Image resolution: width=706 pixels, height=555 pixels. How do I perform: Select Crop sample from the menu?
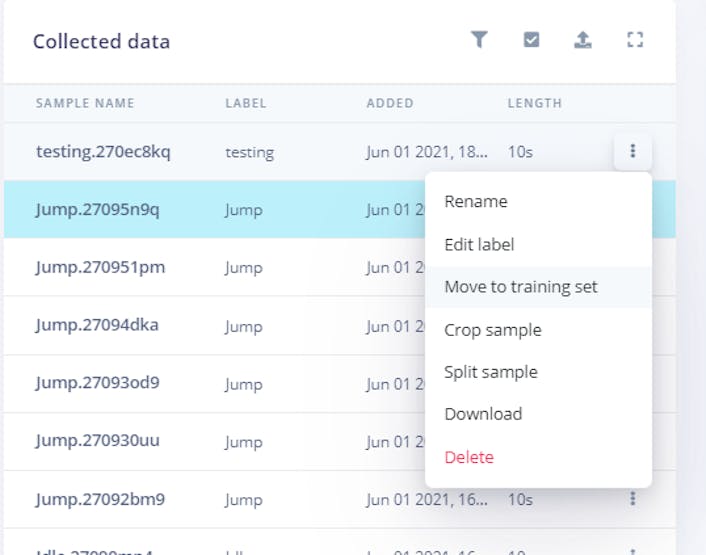[x=493, y=330]
